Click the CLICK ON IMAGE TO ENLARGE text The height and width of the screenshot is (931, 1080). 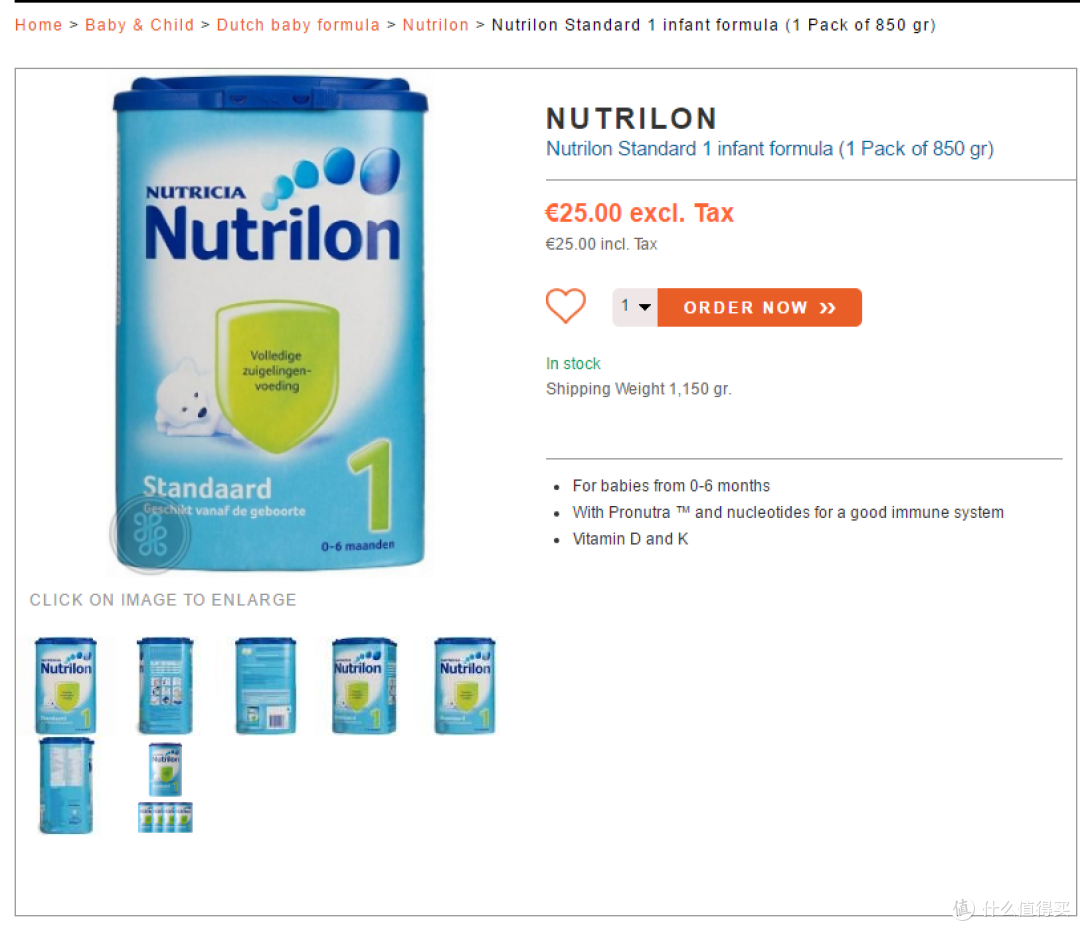pyautogui.click(x=163, y=600)
